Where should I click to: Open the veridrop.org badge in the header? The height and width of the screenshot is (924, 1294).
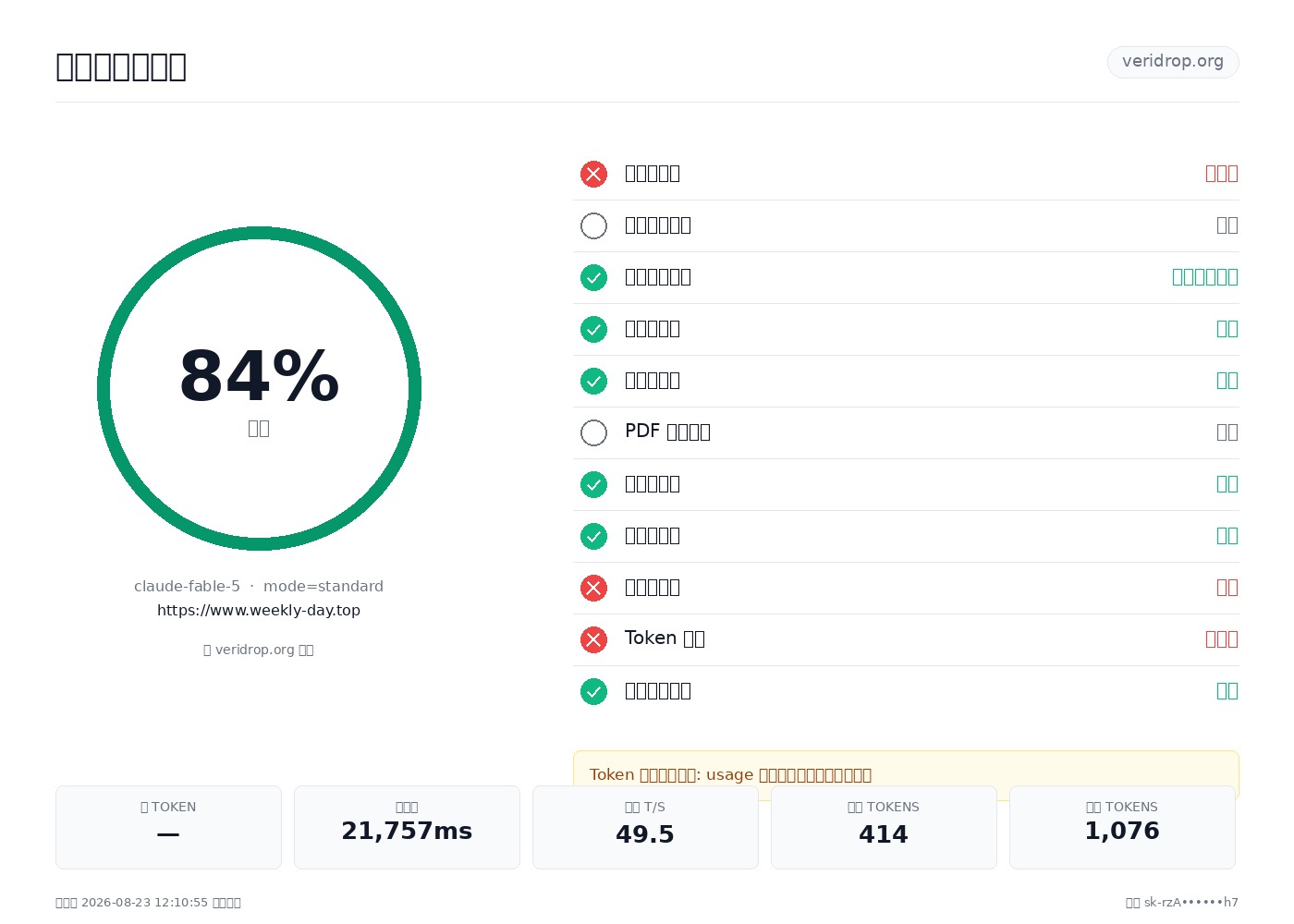tap(1173, 62)
